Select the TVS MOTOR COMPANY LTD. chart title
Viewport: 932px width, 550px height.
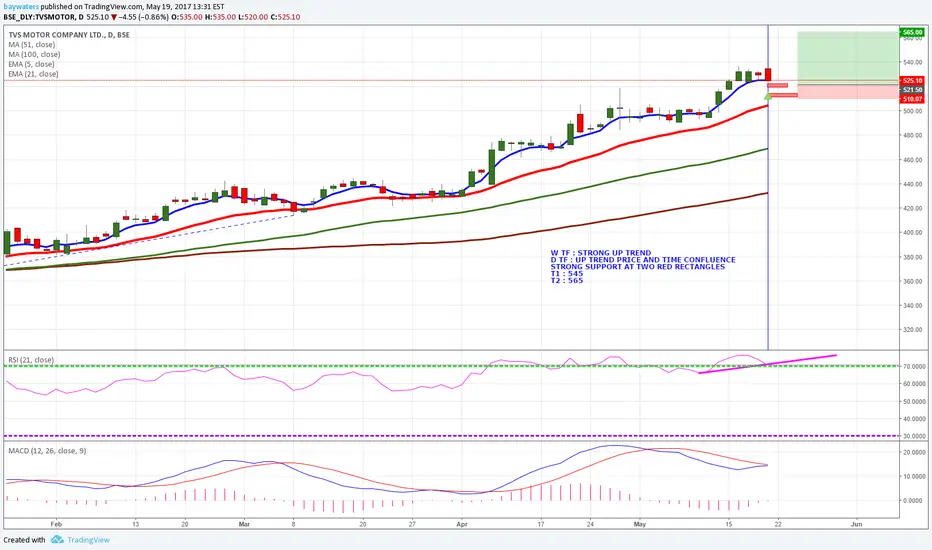click(69, 34)
